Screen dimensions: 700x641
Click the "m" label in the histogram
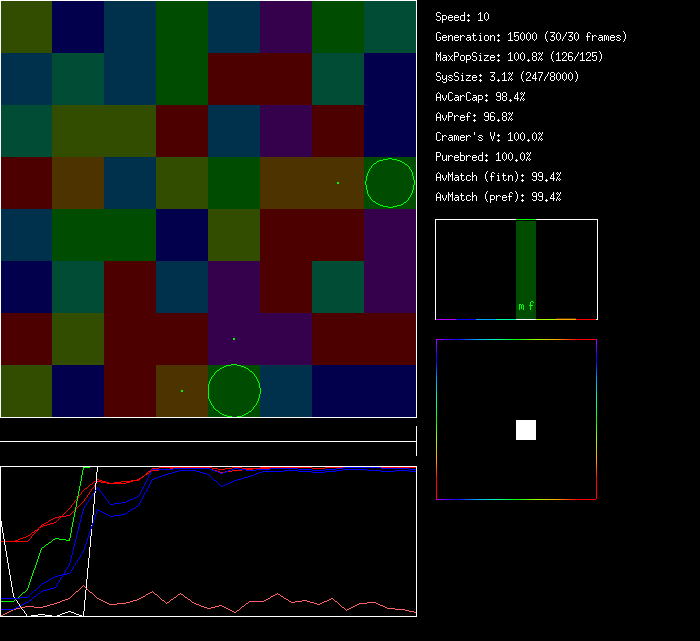point(521,307)
